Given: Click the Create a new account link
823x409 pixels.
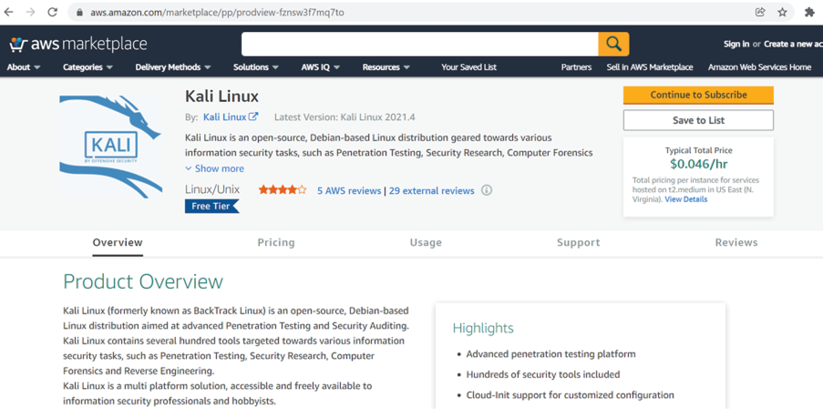Looking at the screenshot, I should tap(793, 44).
